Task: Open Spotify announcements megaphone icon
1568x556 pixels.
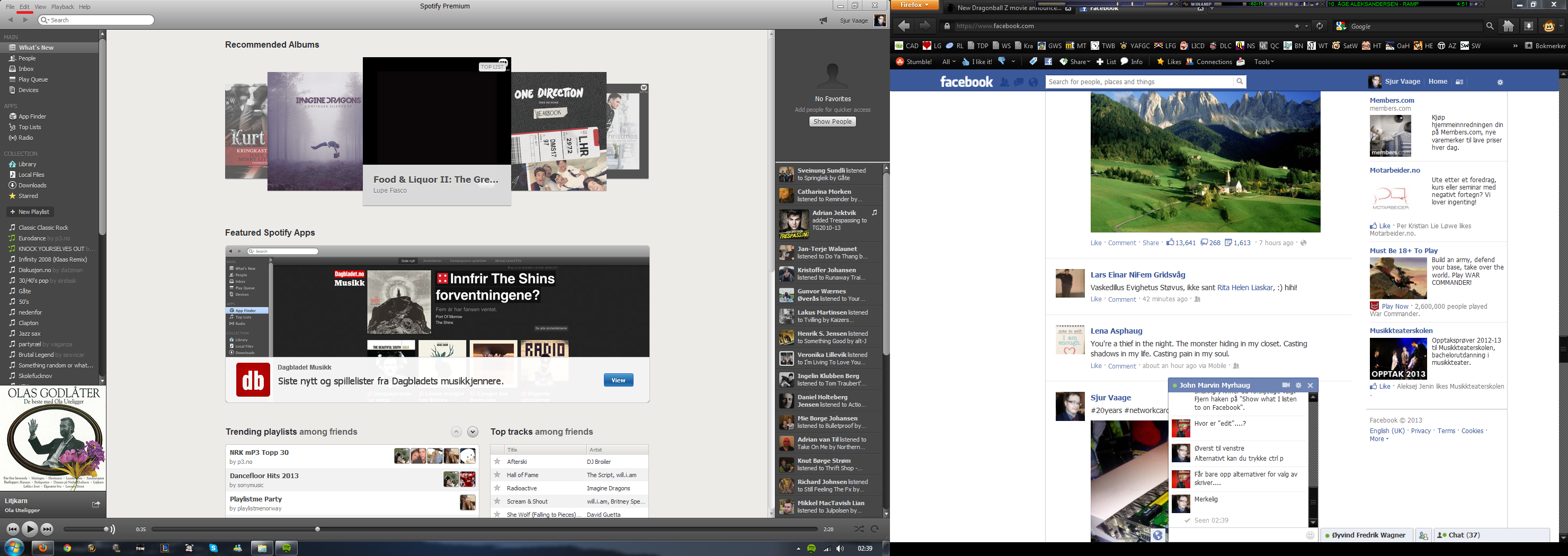Action: point(823,21)
